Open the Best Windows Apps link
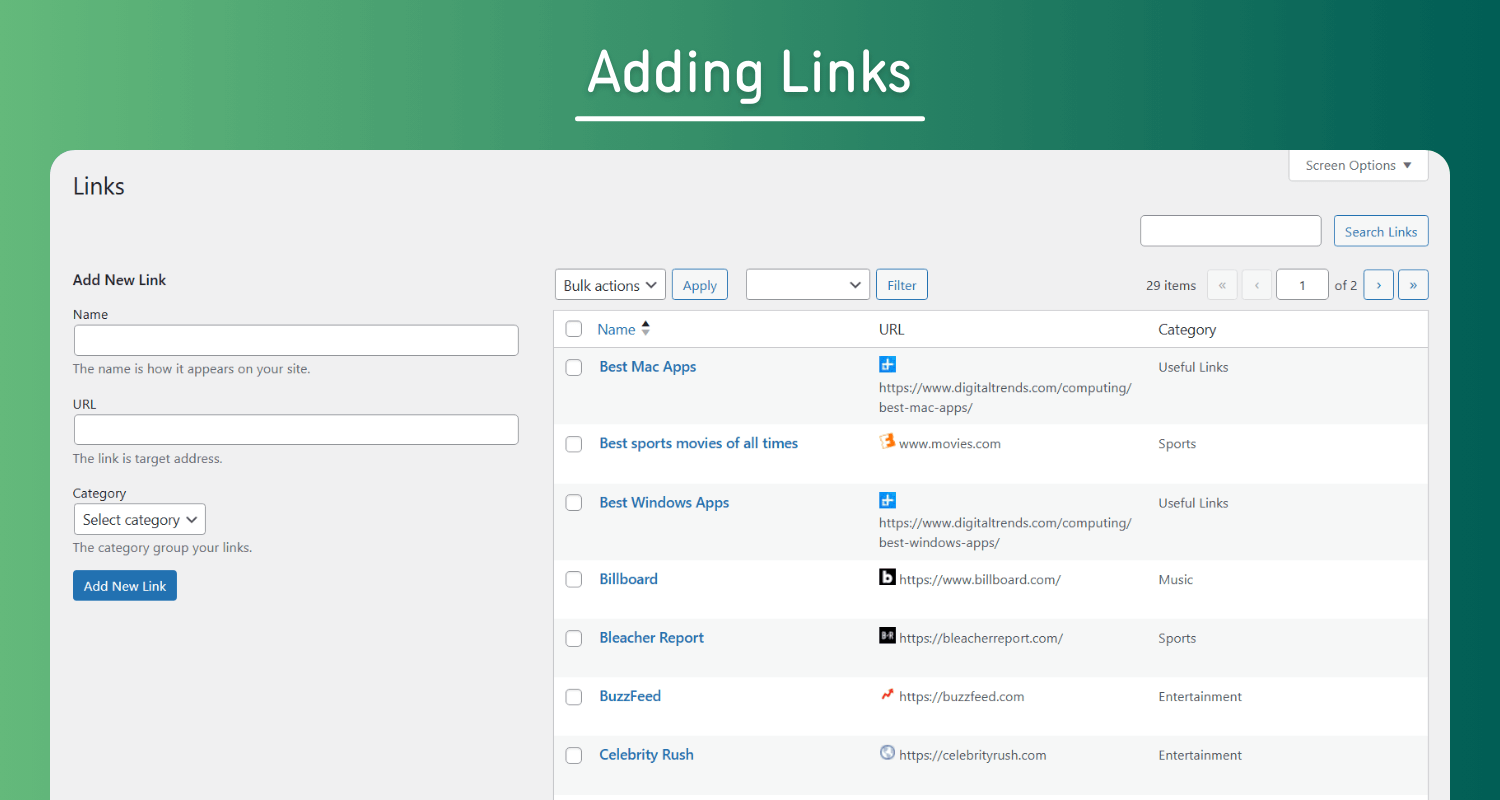 (x=664, y=502)
